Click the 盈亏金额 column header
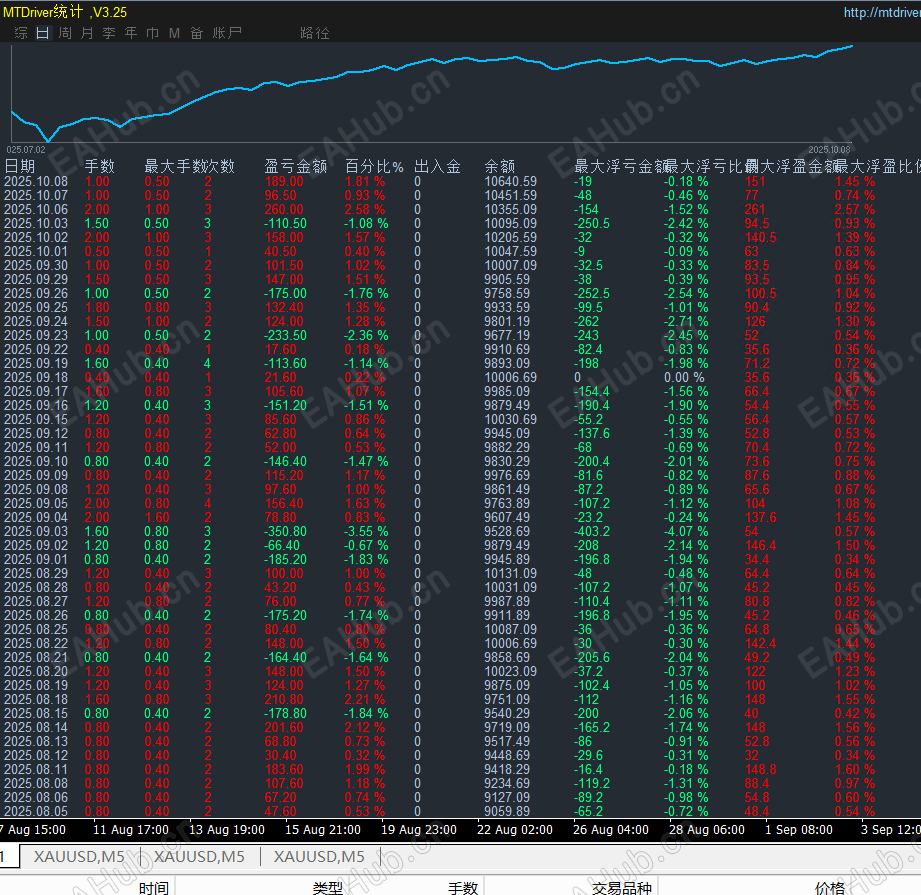 click(295, 166)
